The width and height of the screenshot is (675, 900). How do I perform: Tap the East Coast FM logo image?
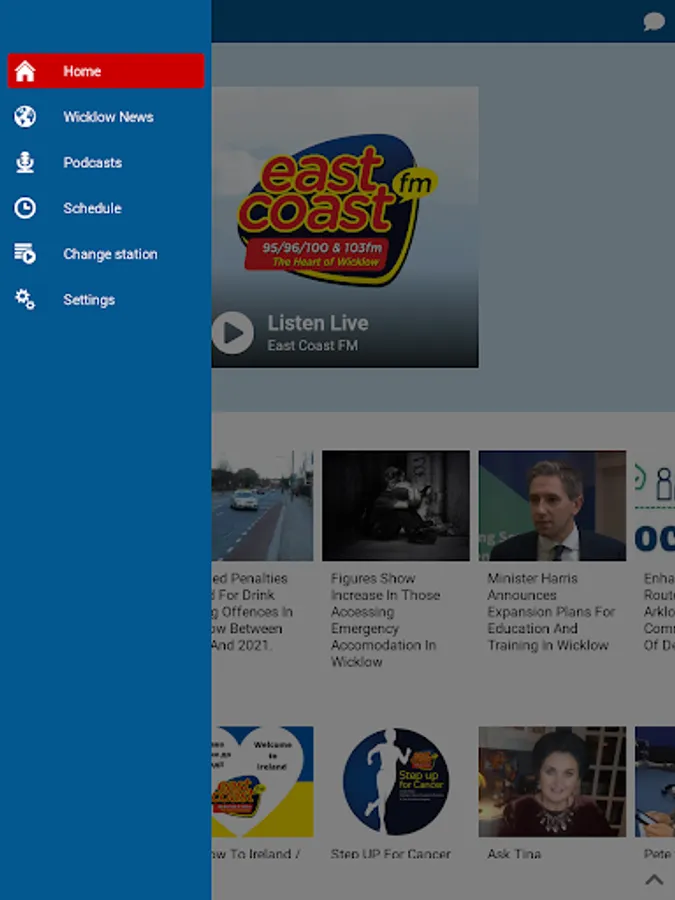338,210
